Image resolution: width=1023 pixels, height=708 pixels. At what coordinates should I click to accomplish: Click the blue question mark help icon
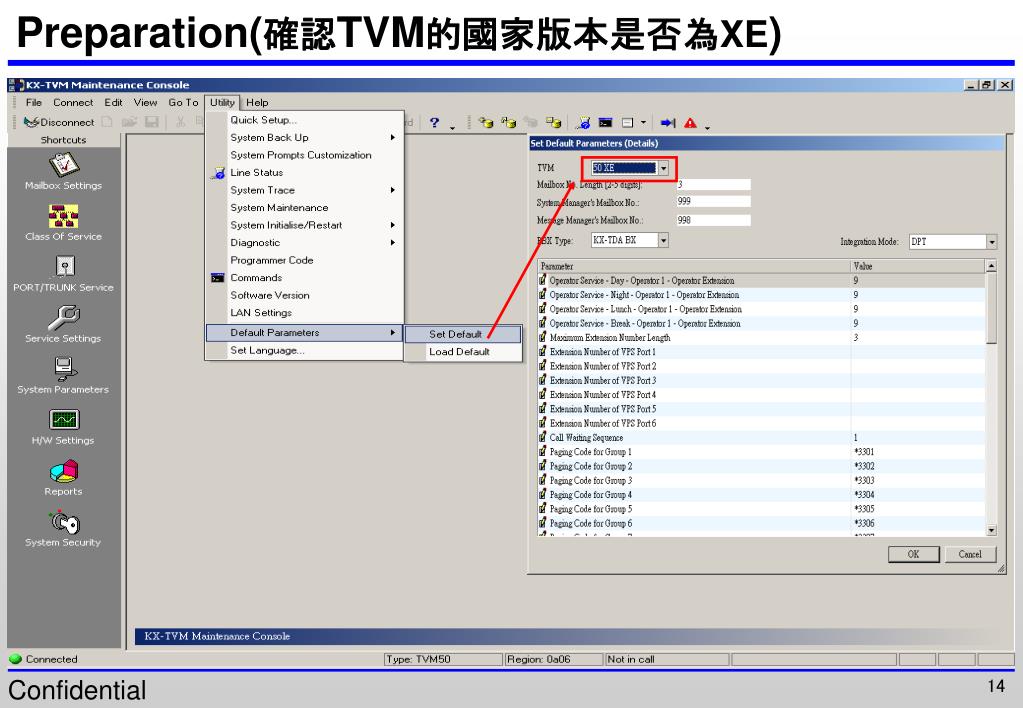[435, 123]
